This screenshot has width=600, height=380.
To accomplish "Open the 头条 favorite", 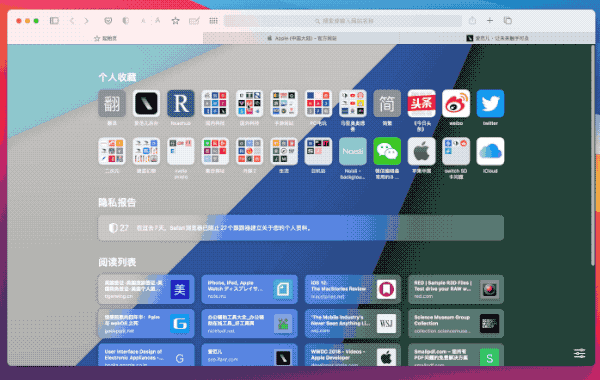I will 421,103.
